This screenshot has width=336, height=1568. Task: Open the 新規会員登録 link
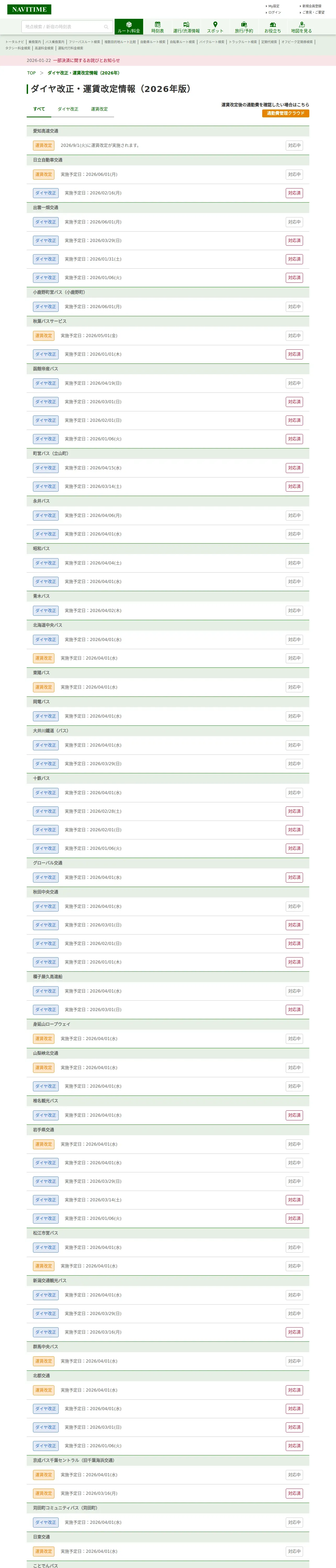point(312,6)
